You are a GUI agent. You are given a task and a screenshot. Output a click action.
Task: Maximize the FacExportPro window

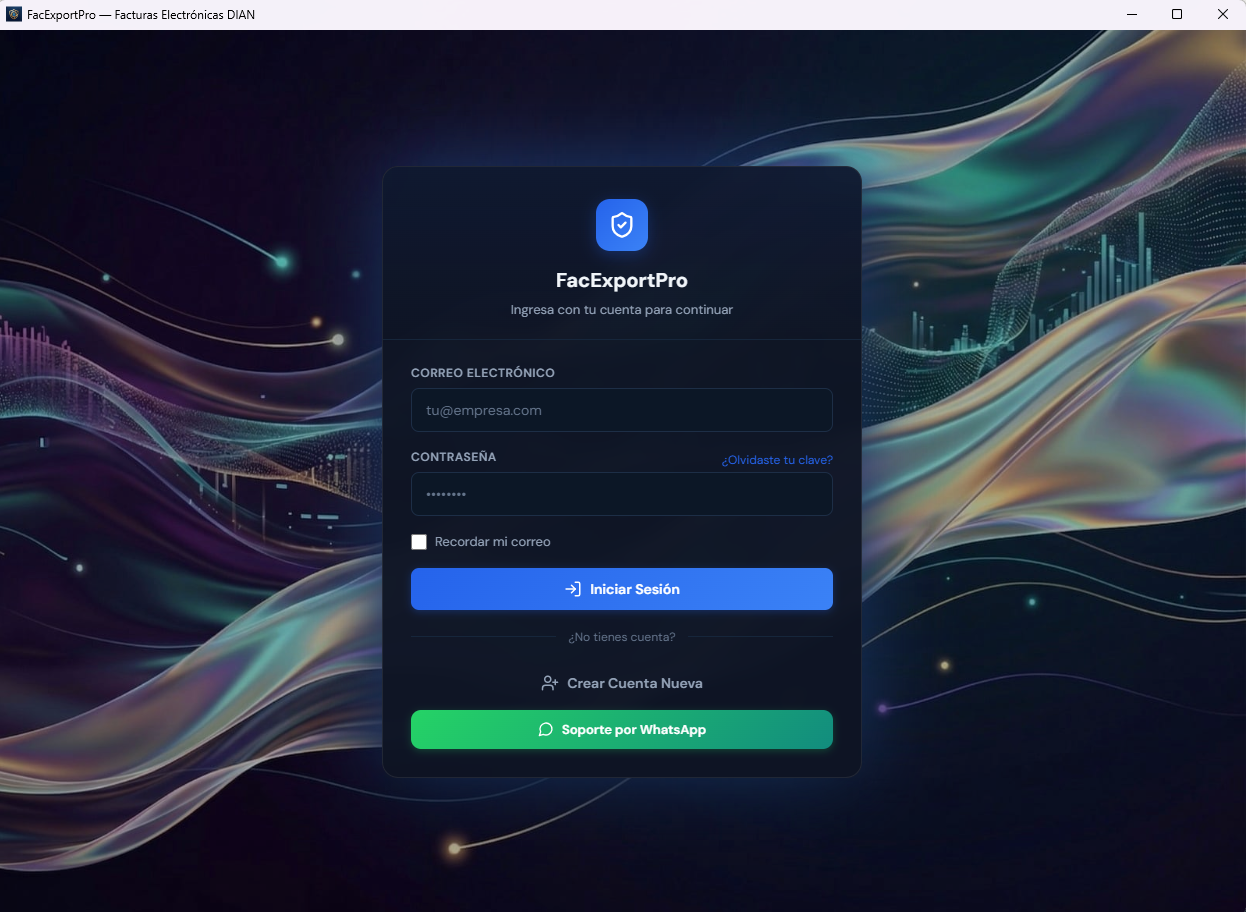coord(1177,14)
